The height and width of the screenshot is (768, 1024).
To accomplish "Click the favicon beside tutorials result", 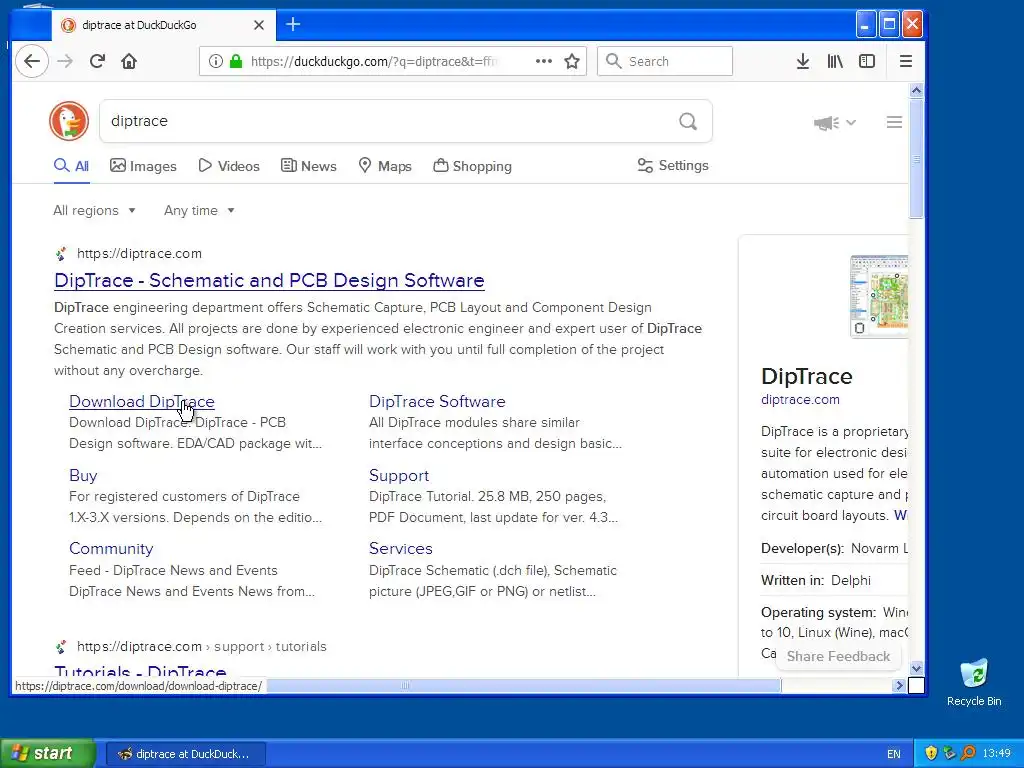I will [61, 647].
